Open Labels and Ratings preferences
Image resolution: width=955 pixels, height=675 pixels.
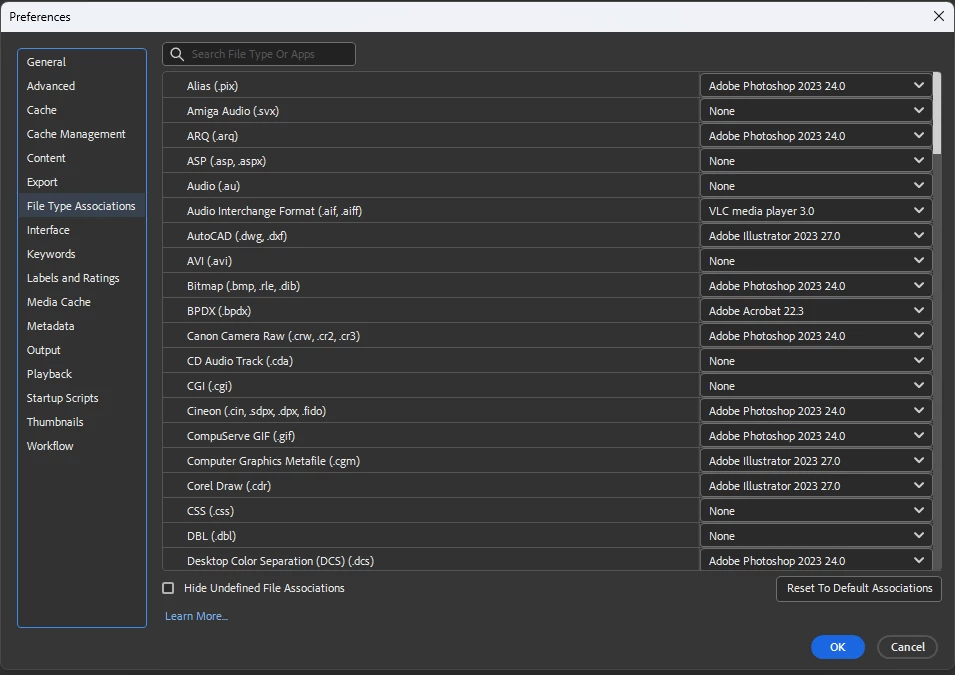pos(73,278)
